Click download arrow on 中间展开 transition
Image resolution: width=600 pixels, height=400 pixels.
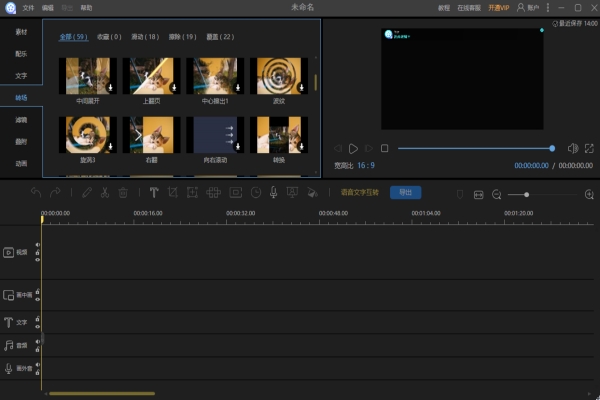(x=111, y=88)
